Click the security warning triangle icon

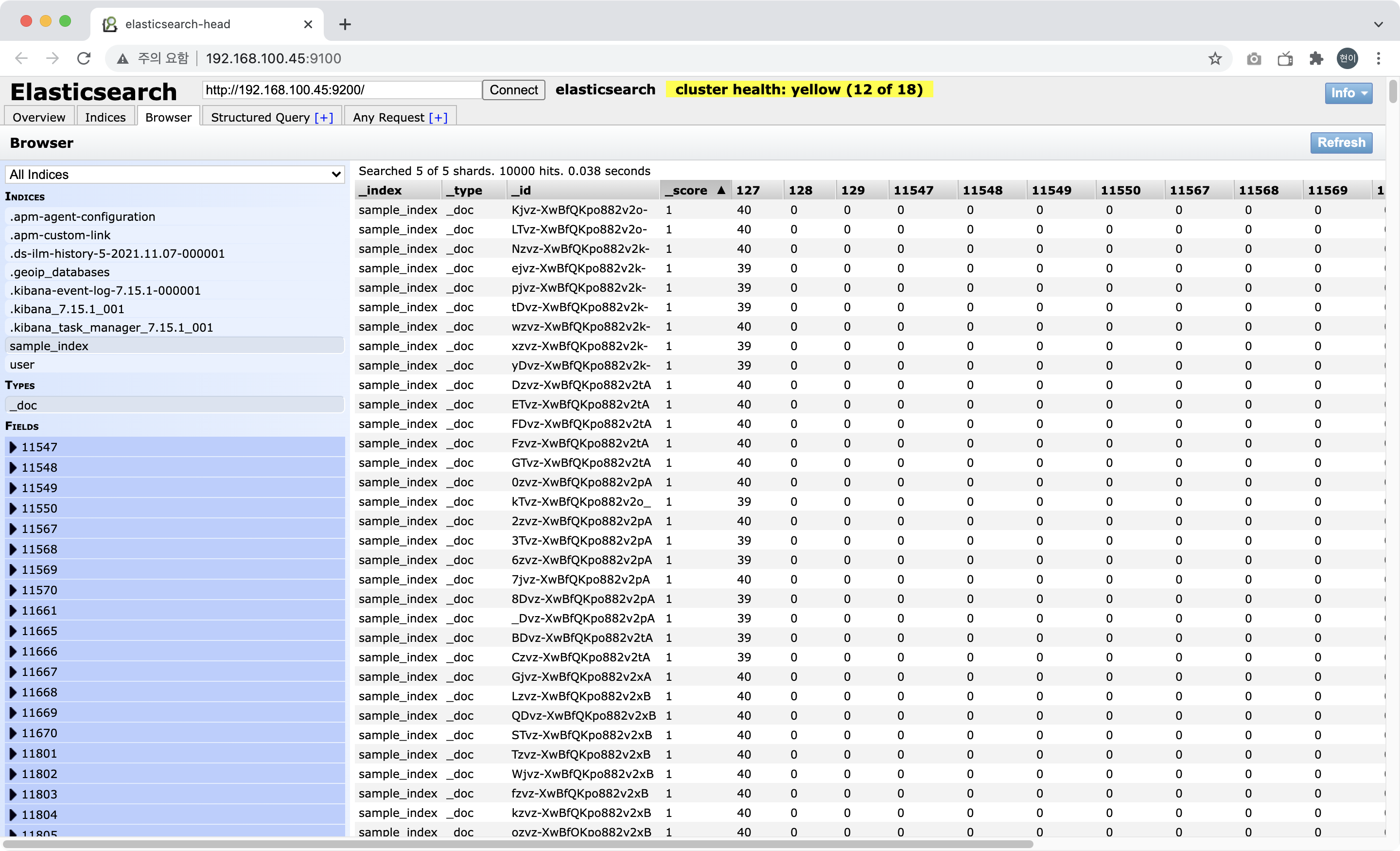(x=122, y=58)
